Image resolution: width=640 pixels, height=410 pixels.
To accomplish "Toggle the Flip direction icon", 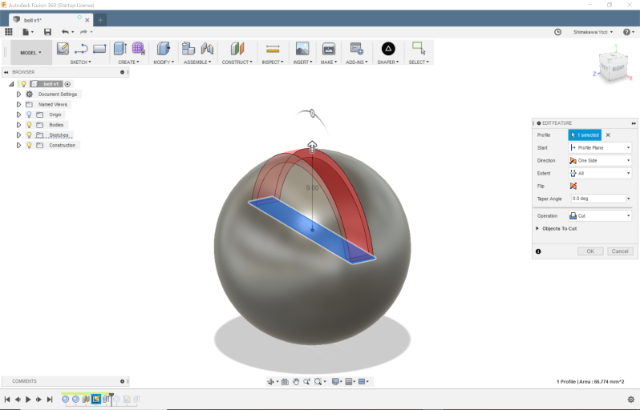I will pyautogui.click(x=573, y=186).
